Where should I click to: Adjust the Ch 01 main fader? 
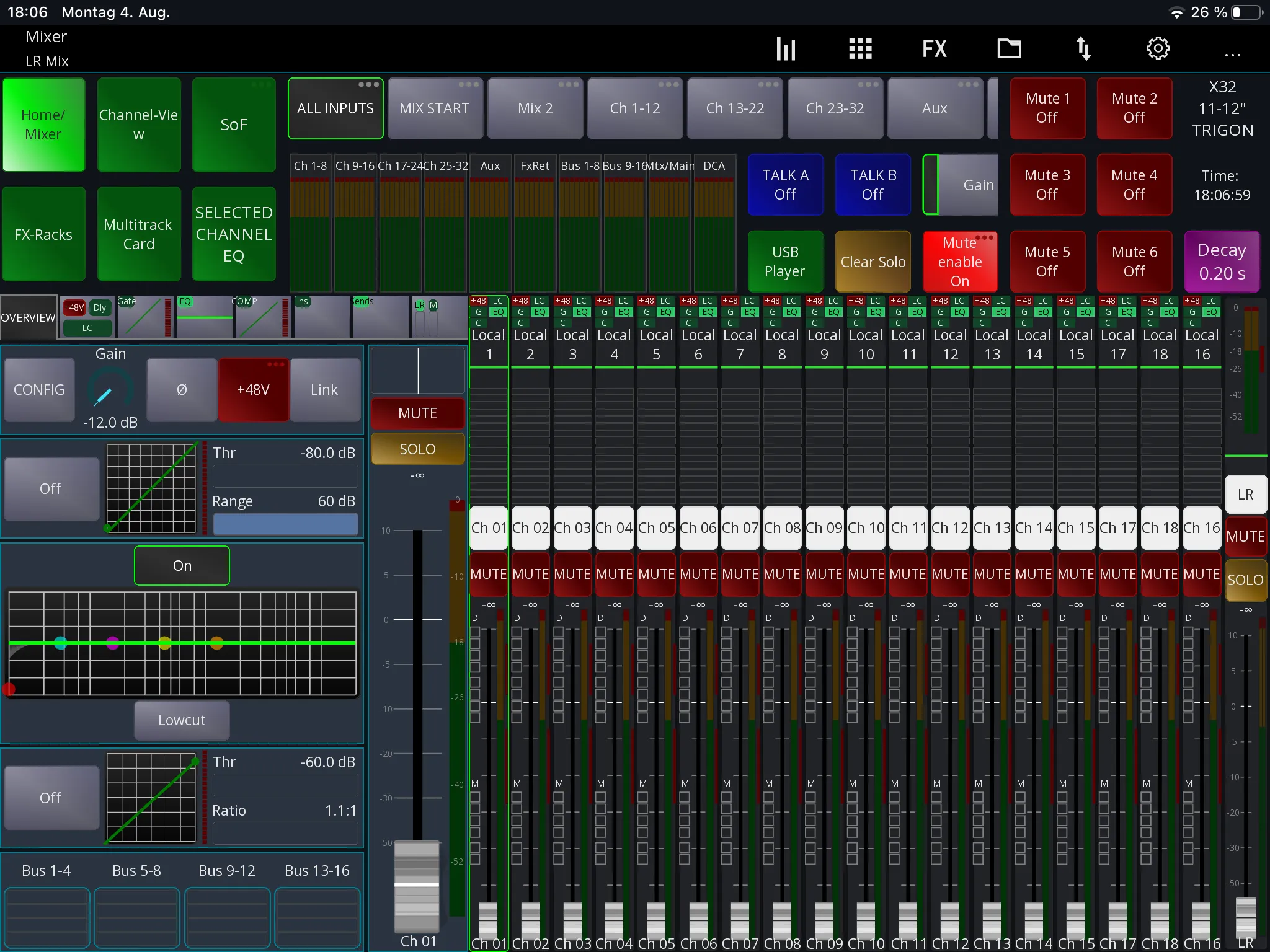click(417, 885)
